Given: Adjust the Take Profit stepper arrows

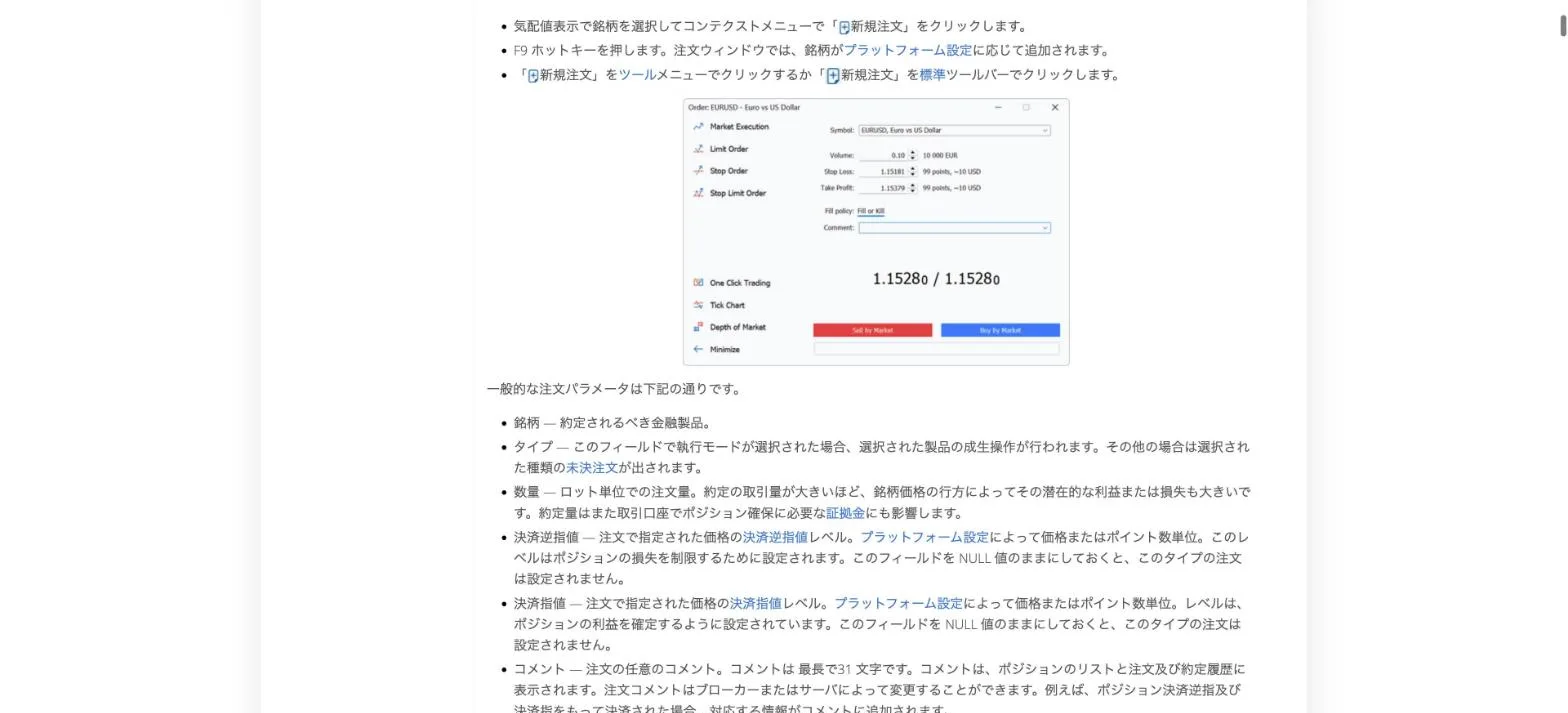Looking at the screenshot, I should [912, 188].
